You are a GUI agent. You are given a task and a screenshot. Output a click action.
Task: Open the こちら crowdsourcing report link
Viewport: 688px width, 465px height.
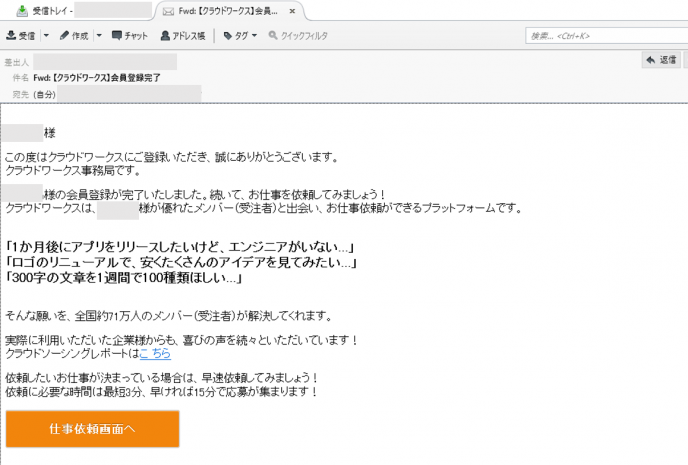(155, 353)
